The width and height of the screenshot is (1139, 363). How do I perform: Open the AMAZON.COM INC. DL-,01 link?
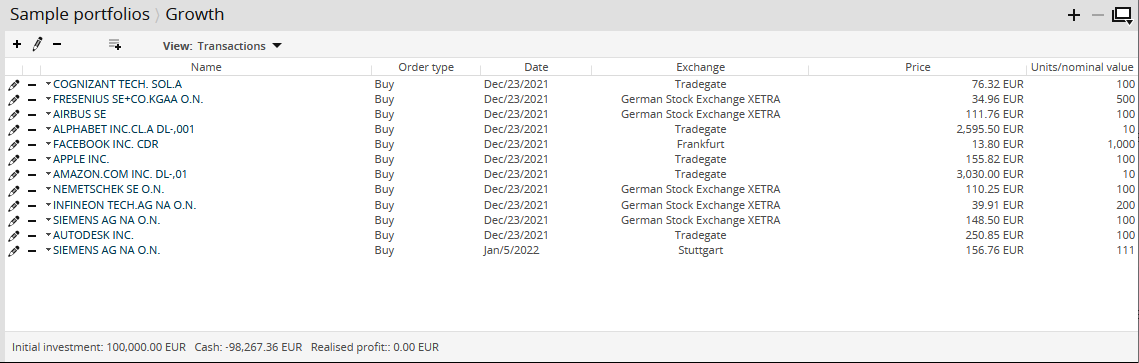(120, 174)
